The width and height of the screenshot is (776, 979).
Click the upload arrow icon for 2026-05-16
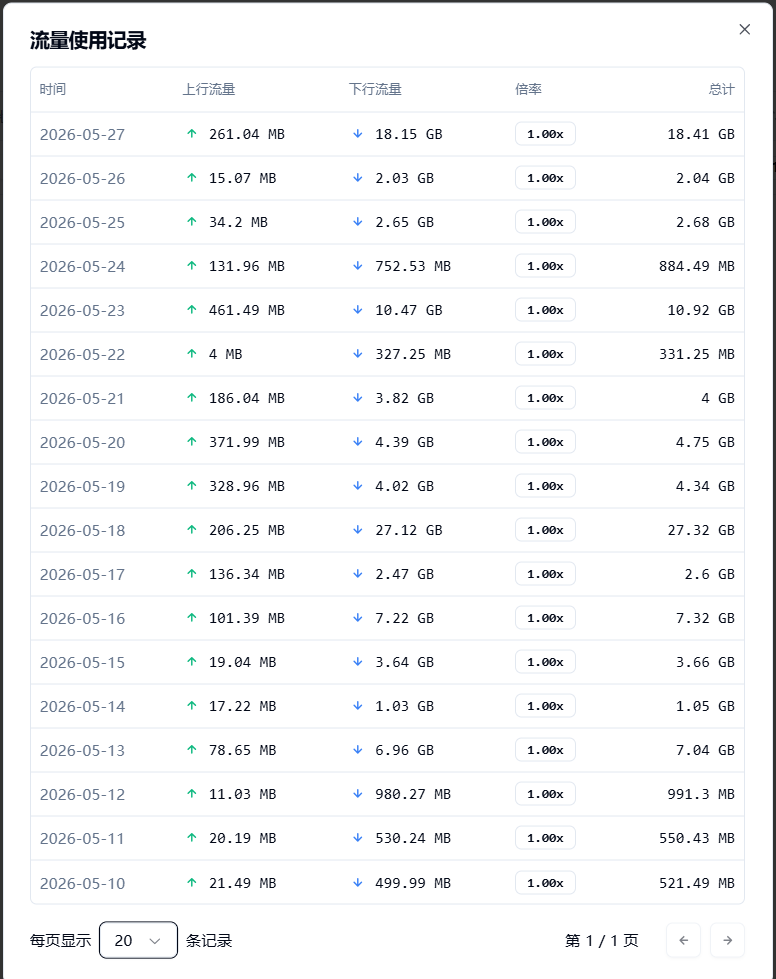(x=192, y=618)
